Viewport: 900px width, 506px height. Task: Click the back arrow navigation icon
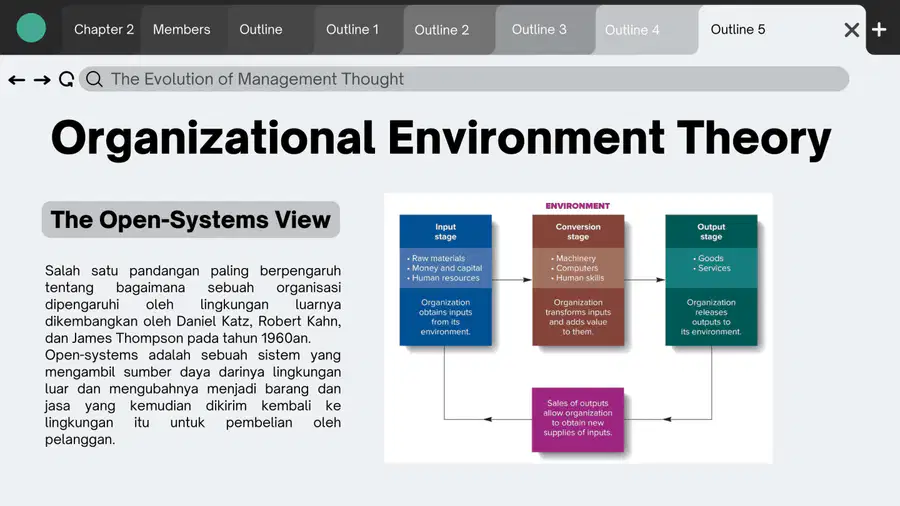coord(17,80)
